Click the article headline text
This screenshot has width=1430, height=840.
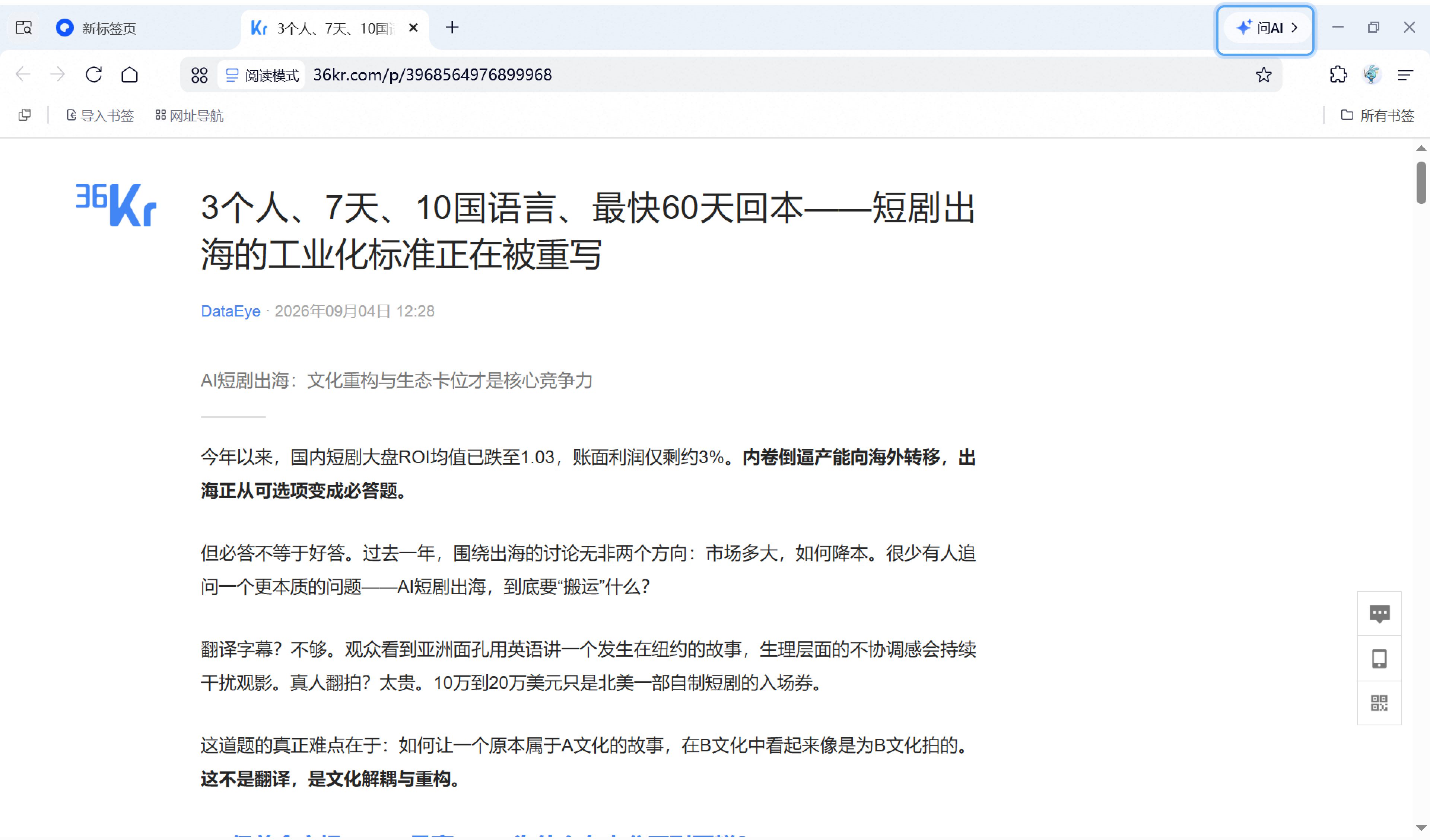coord(588,231)
